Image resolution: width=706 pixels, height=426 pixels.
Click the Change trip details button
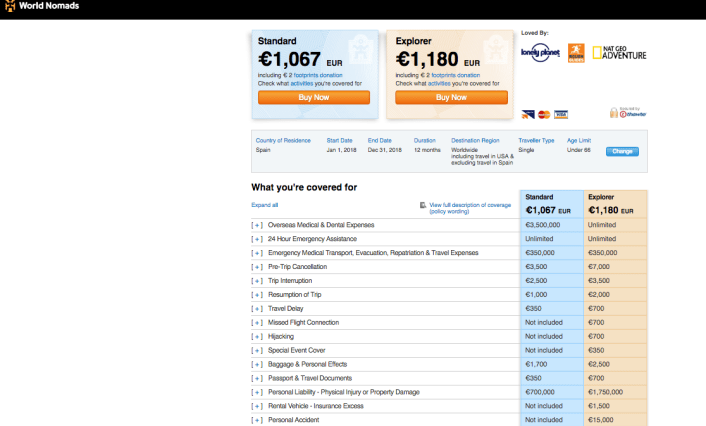coord(622,151)
